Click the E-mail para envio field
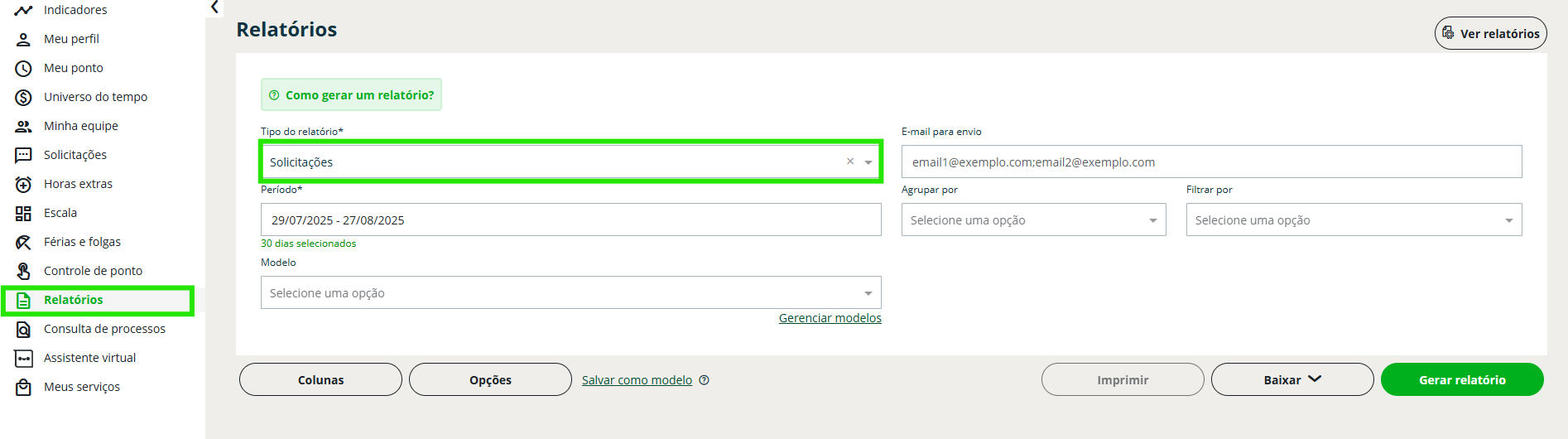Image resolution: width=1568 pixels, height=439 pixels. coord(1210,162)
